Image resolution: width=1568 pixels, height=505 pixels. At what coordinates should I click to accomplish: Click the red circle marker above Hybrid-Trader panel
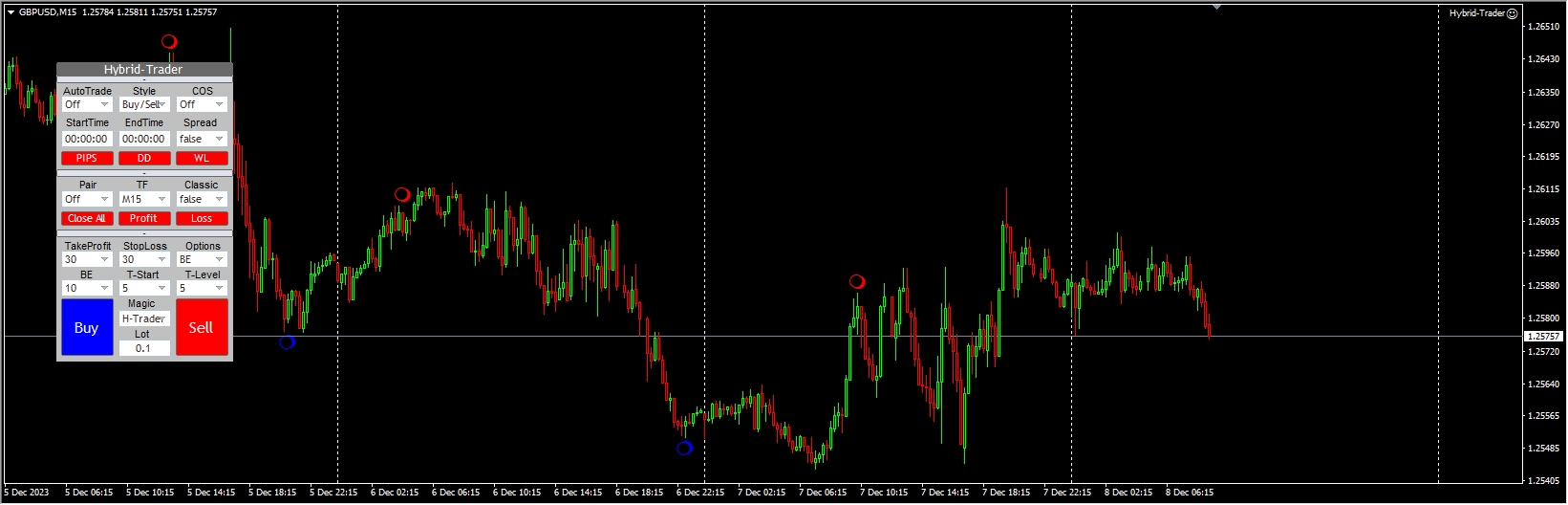point(169,41)
